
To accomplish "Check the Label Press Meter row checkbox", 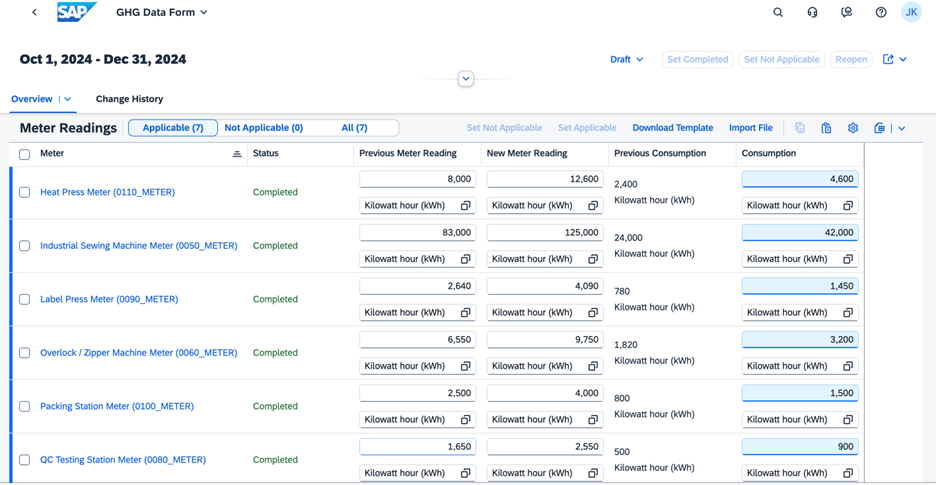I will [25, 299].
